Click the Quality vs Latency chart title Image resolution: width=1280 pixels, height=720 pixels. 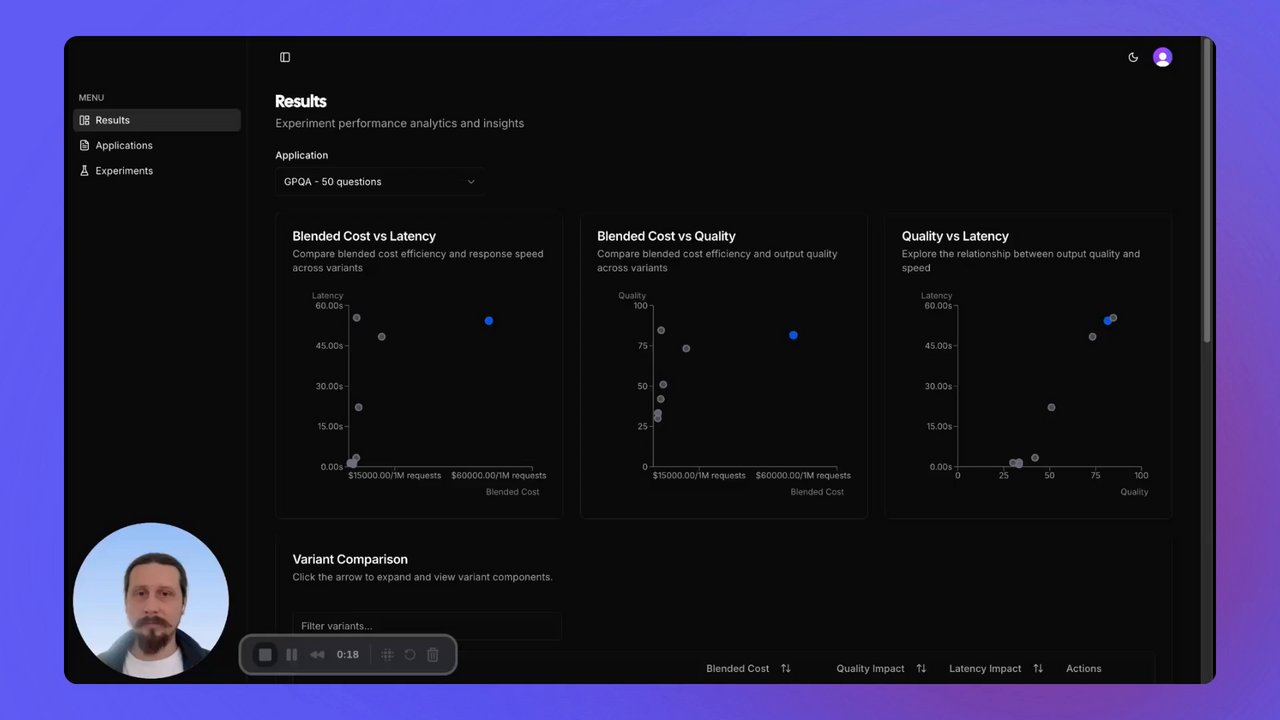(x=955, y=236)
